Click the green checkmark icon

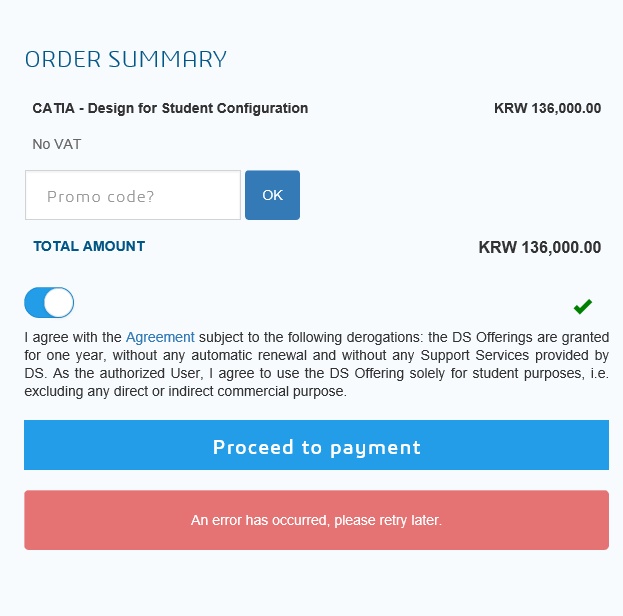[583, 306]
